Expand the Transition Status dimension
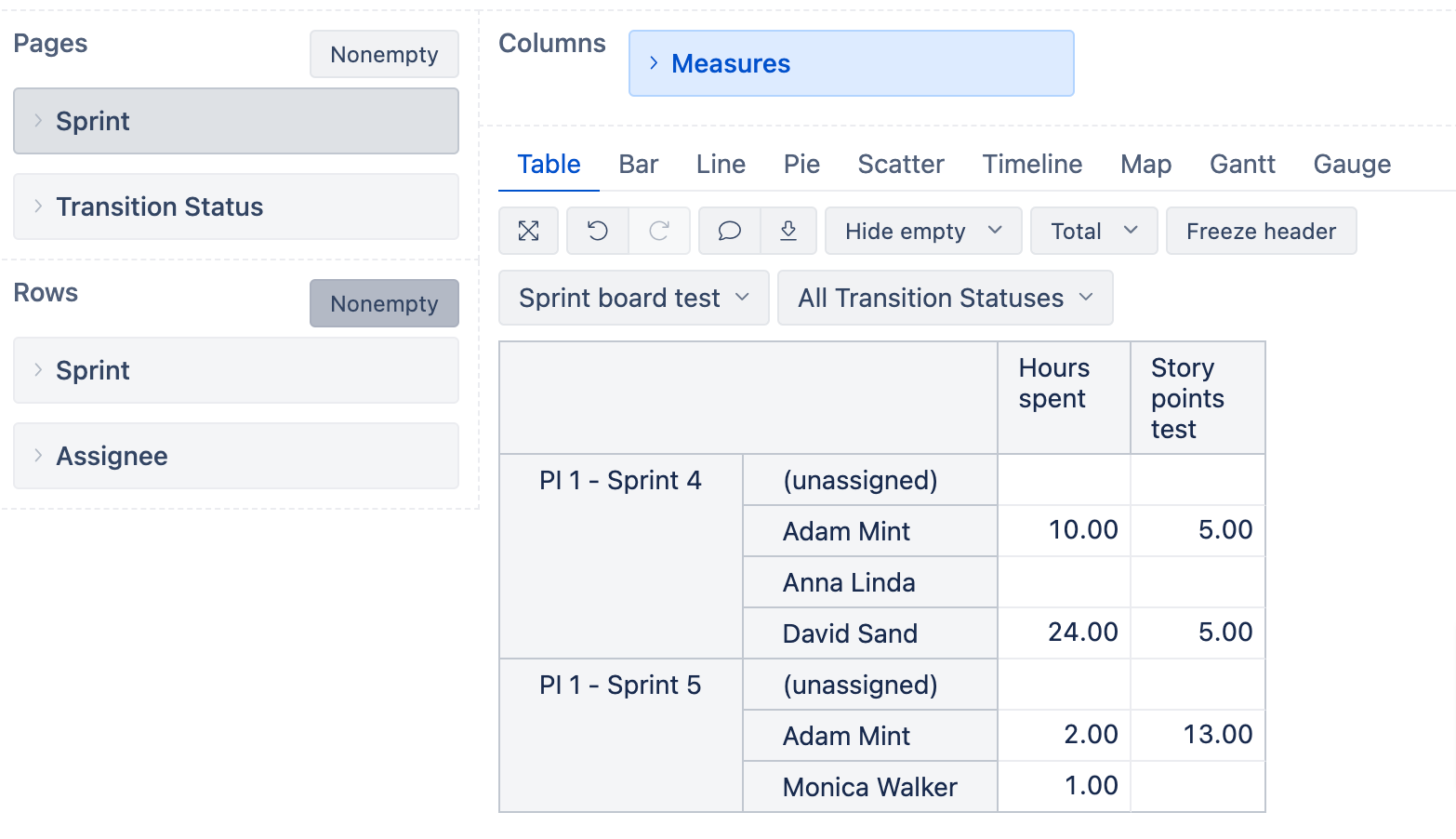 click(x=37, y=206)
